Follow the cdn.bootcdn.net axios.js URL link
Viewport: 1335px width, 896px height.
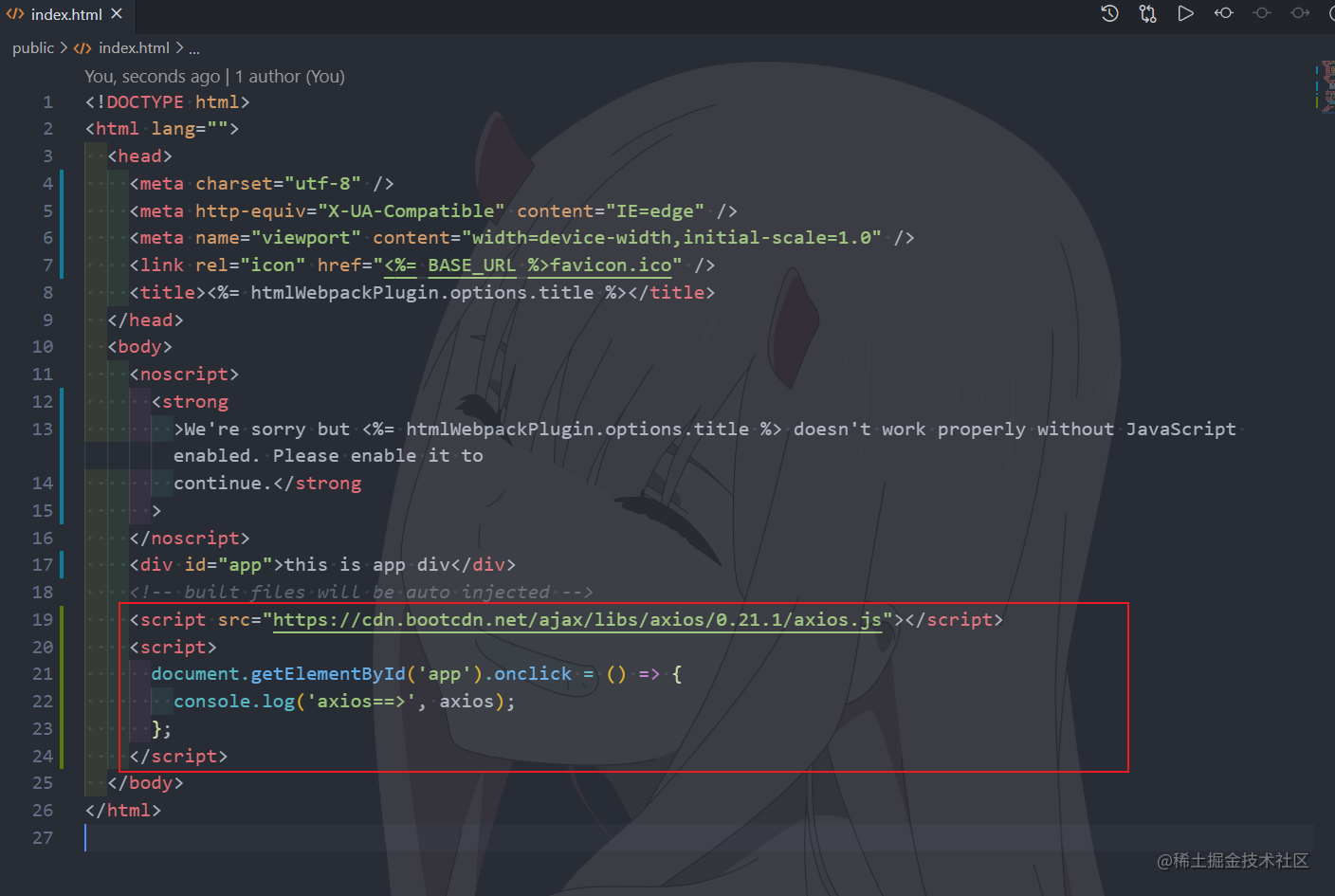click(577, 619)
